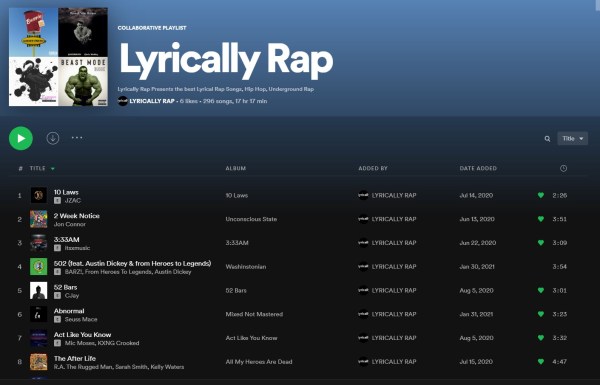Unlike 3:33AM with its heart icon
The width and height of the screenshot is (600, 385).
541,243
